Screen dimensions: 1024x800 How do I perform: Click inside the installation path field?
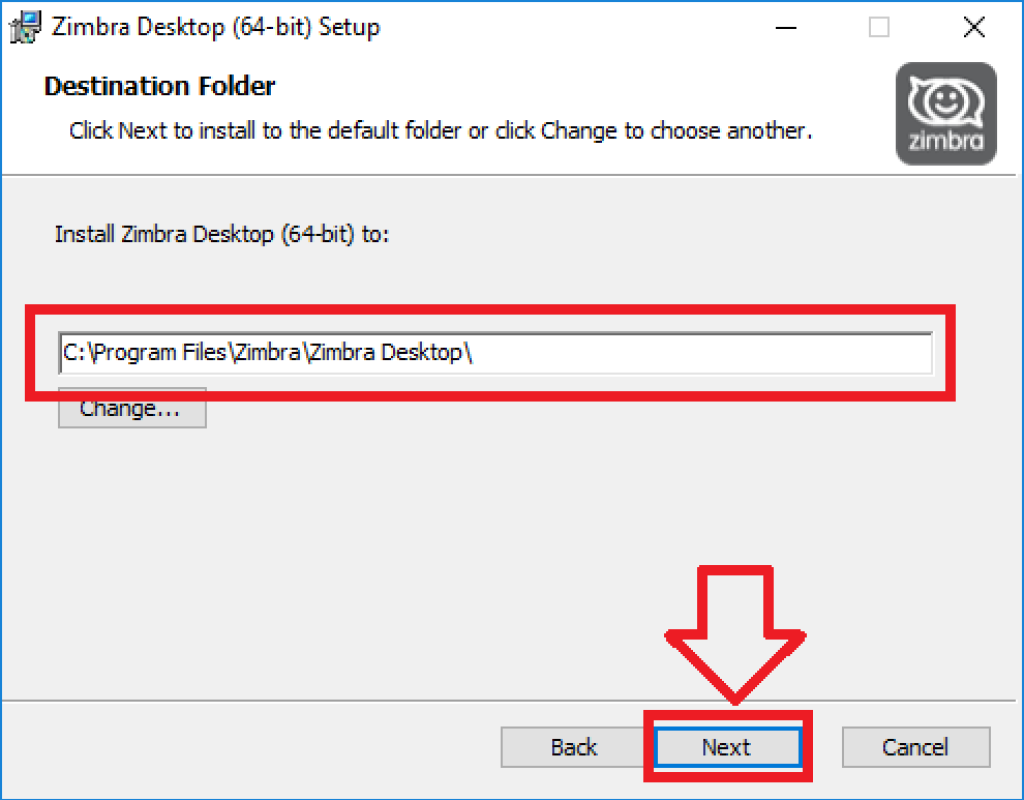coord(496,353)
